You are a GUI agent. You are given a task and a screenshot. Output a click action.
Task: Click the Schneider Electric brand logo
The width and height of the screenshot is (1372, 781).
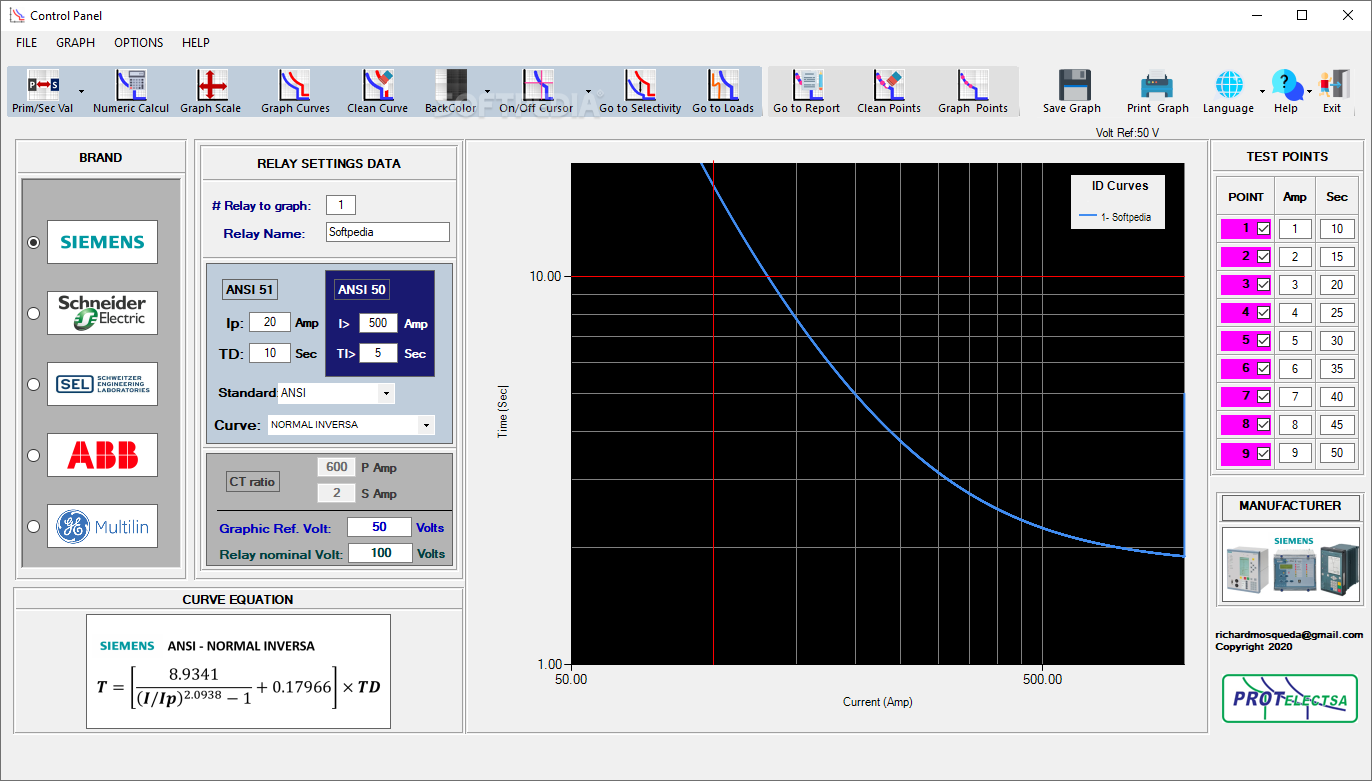click(102, 313)
